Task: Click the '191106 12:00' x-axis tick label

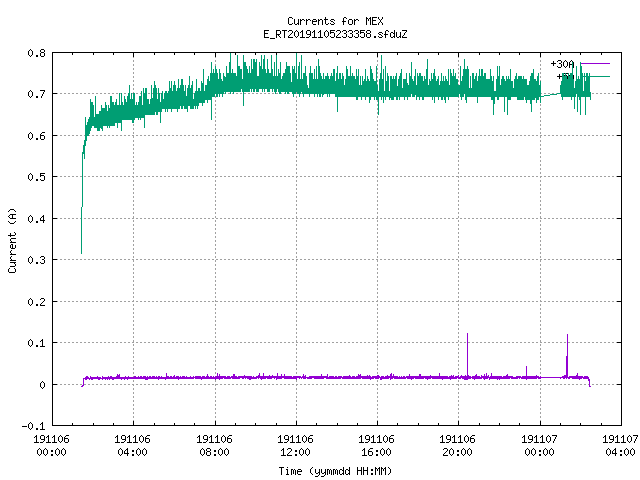Action: pyautogui.click(x=295, y=446)
